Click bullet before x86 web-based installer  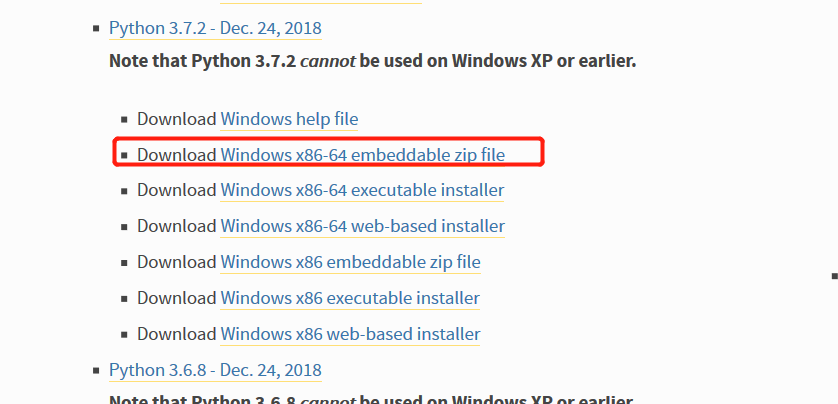click(x=124, y=335)
